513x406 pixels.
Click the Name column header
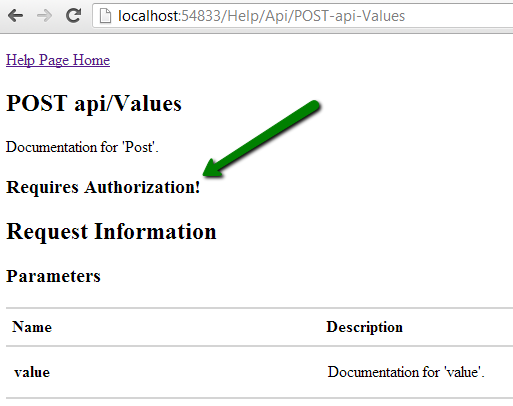coord(32,327)
